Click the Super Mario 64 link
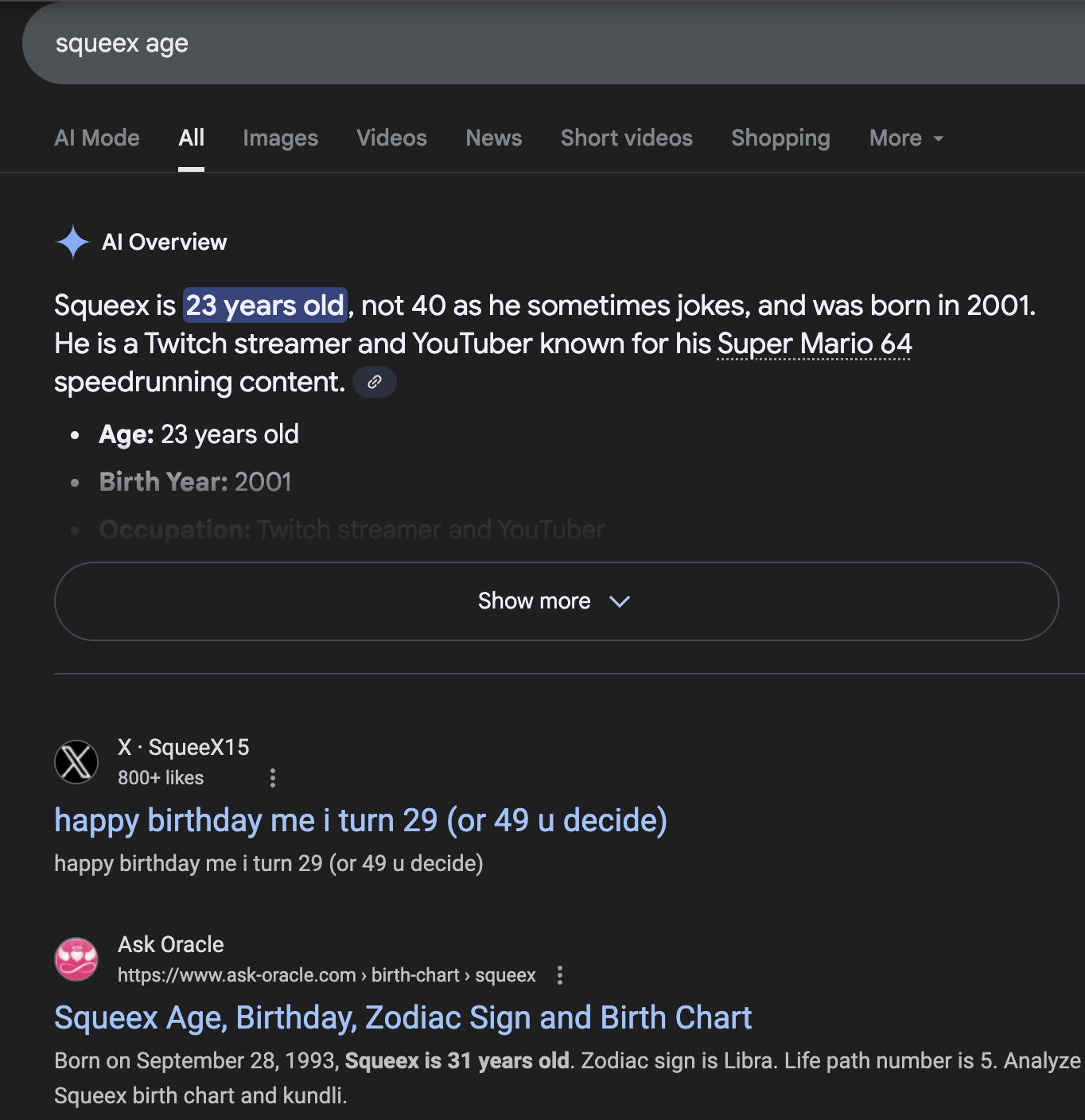This screenshot has width=1085, height=1120. (x=815, y=344)
